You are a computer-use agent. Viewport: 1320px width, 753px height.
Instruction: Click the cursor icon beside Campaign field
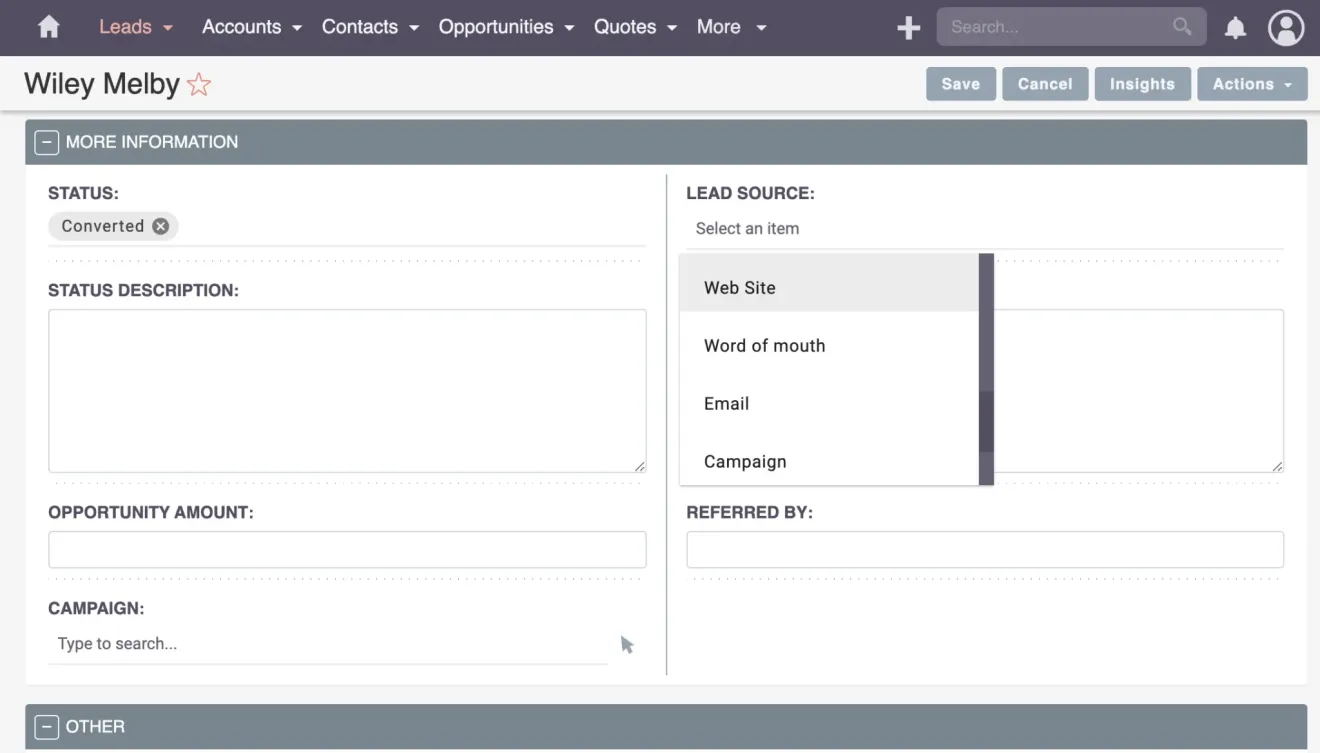(x=628, y=645)
